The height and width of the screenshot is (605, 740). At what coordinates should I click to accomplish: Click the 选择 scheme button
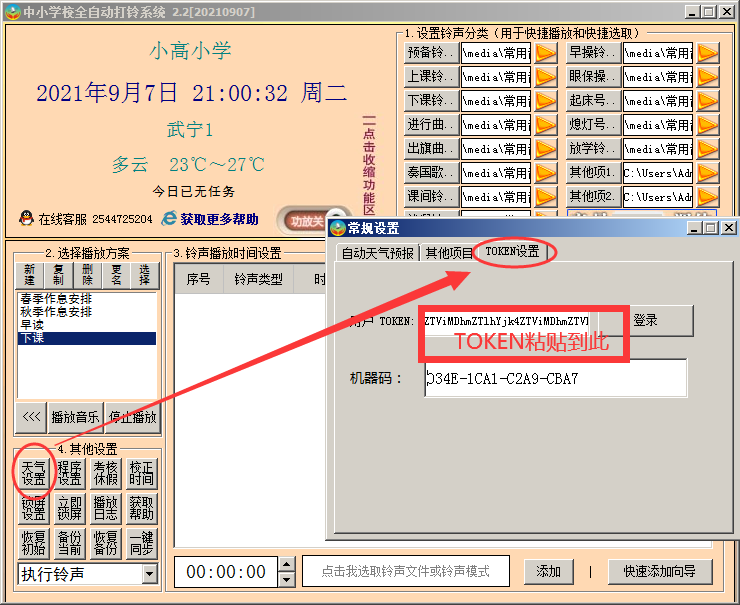coord(145,275)
